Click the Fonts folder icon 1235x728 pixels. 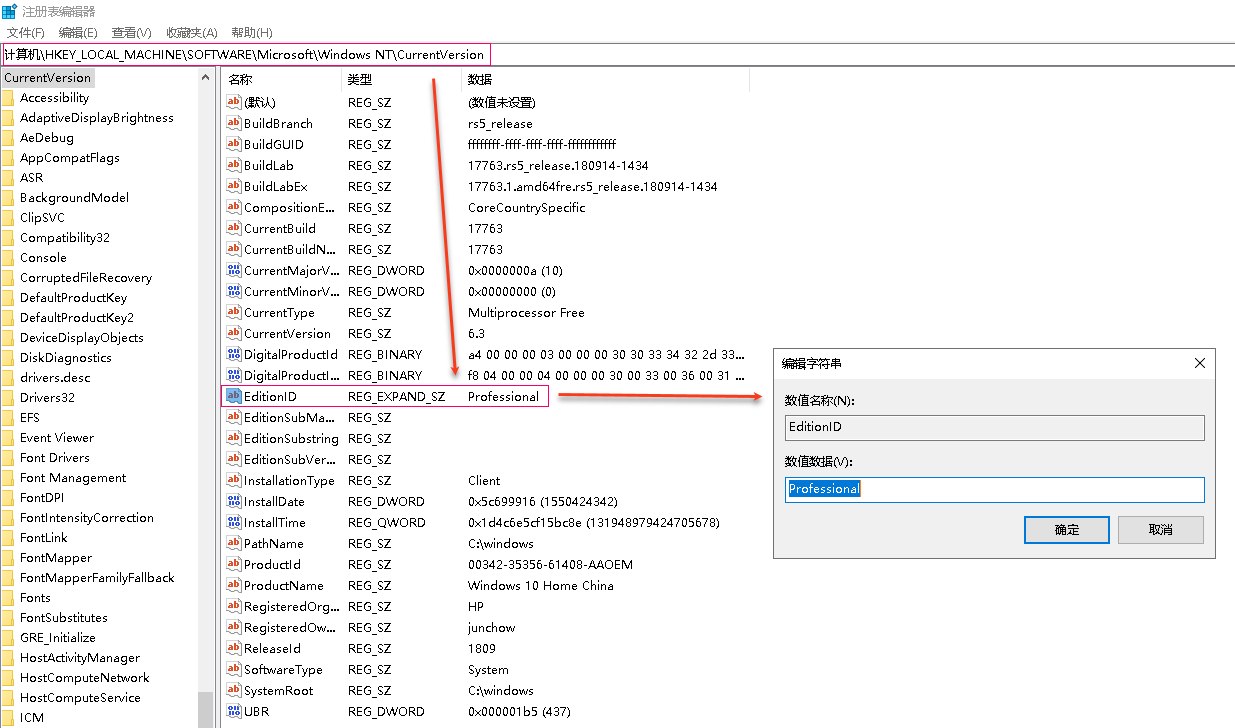pos(8,598)
